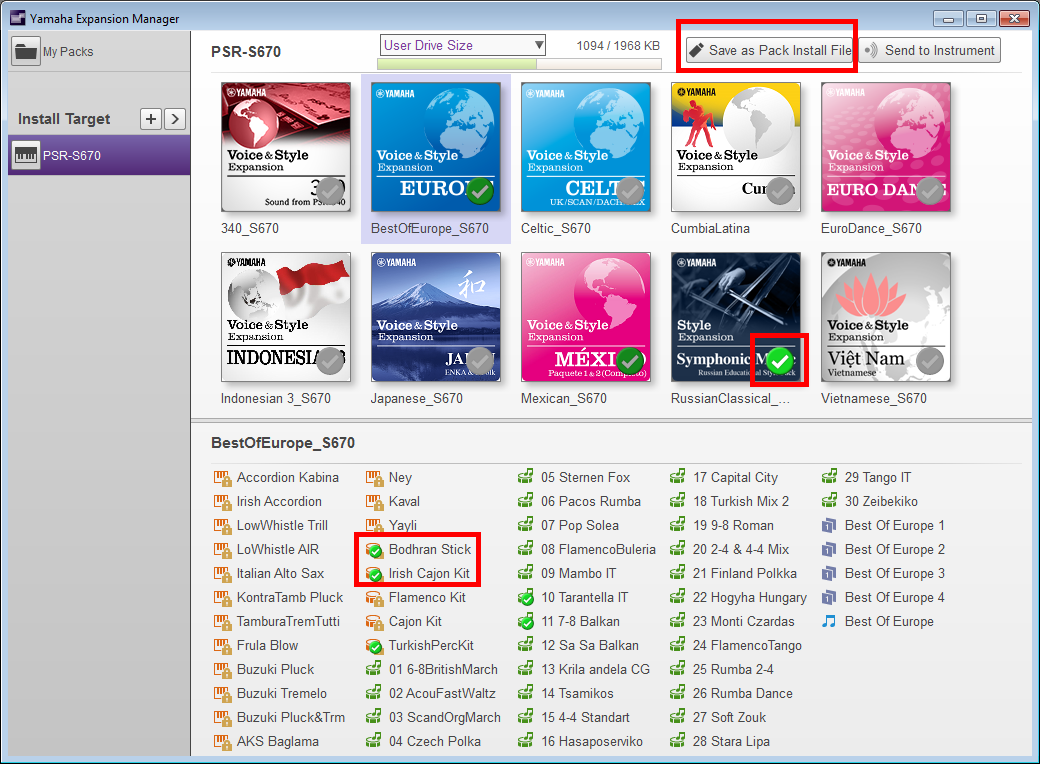
Task: Click the Italian Alto Sax voice icon
Action: tap(222, 573)
